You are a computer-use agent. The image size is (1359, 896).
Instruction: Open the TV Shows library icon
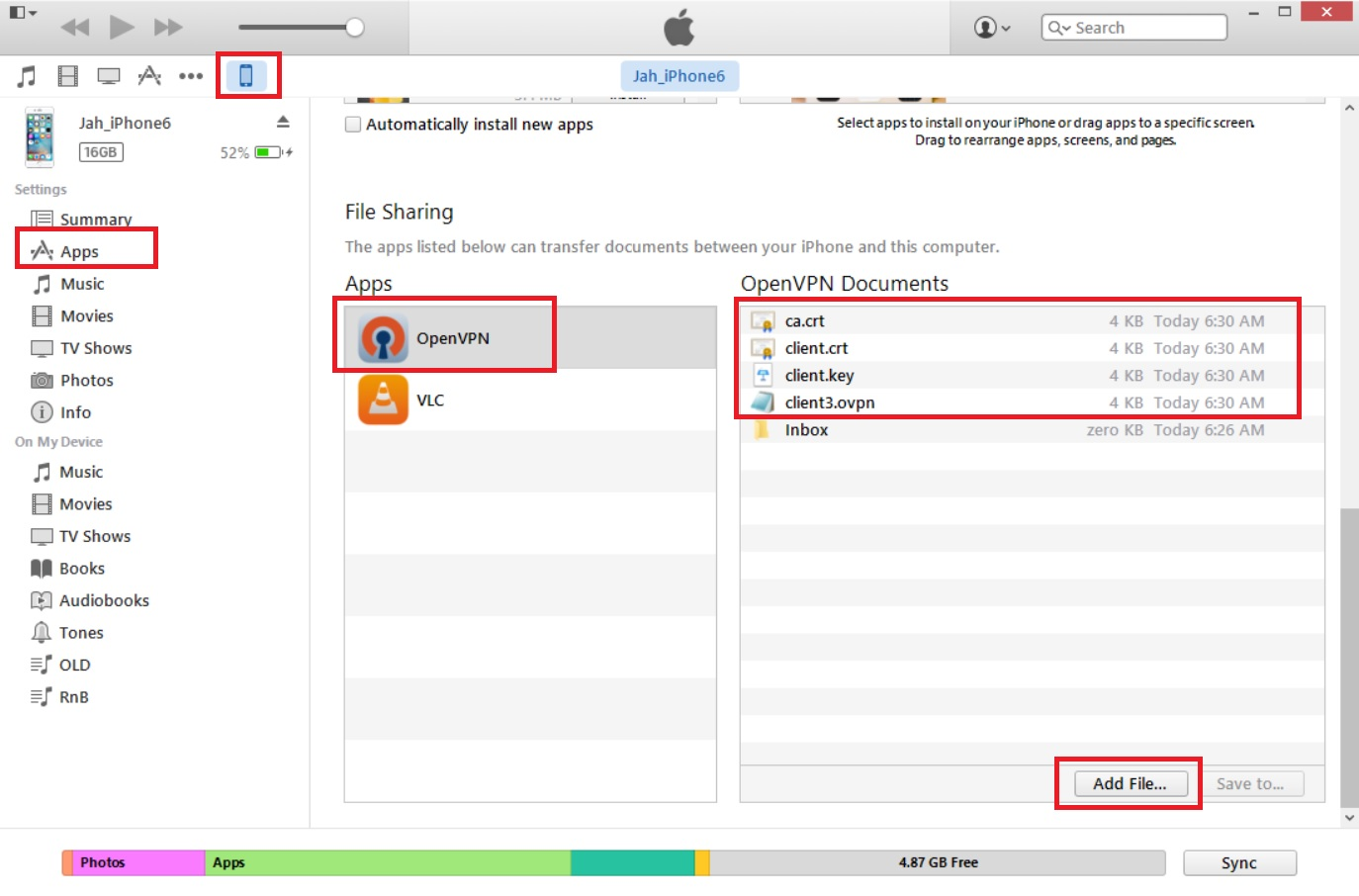pyautogui.click(x=109, y=76)
